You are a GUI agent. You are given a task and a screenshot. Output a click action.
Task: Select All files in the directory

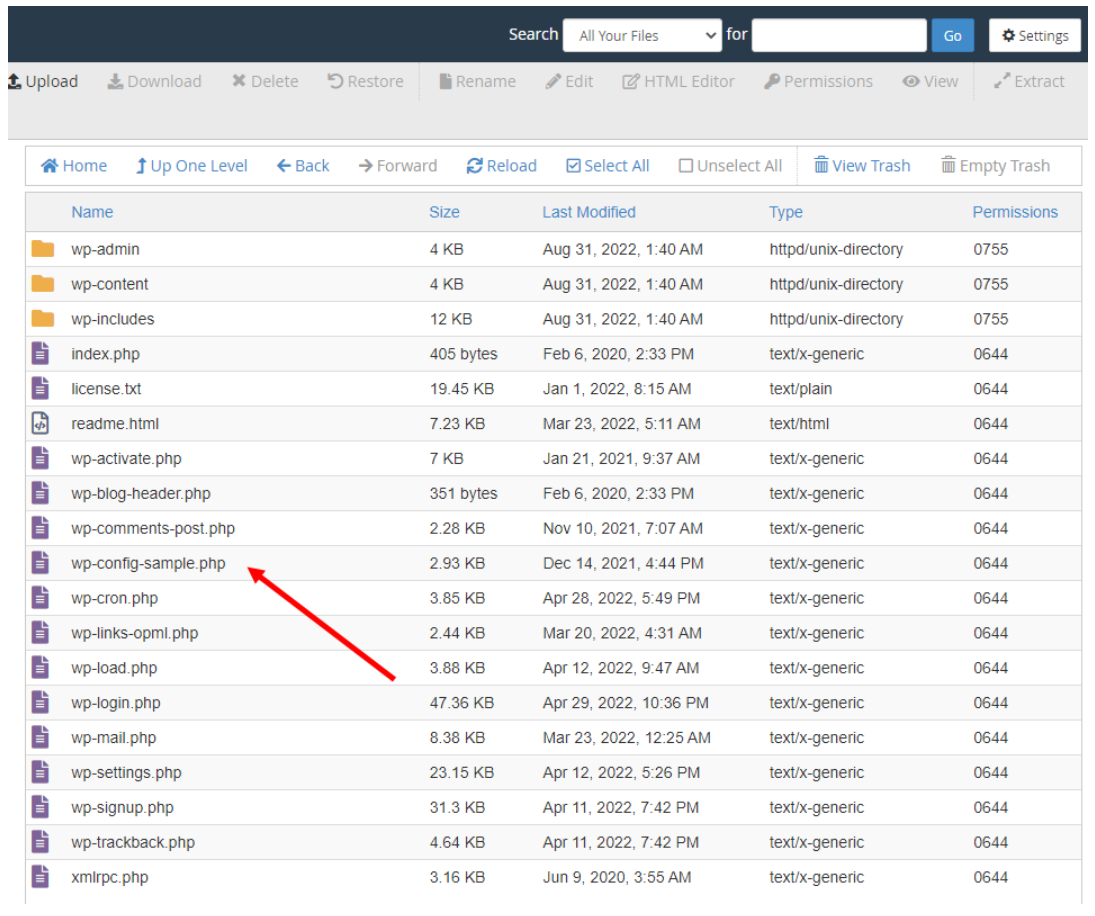[607, 165]
